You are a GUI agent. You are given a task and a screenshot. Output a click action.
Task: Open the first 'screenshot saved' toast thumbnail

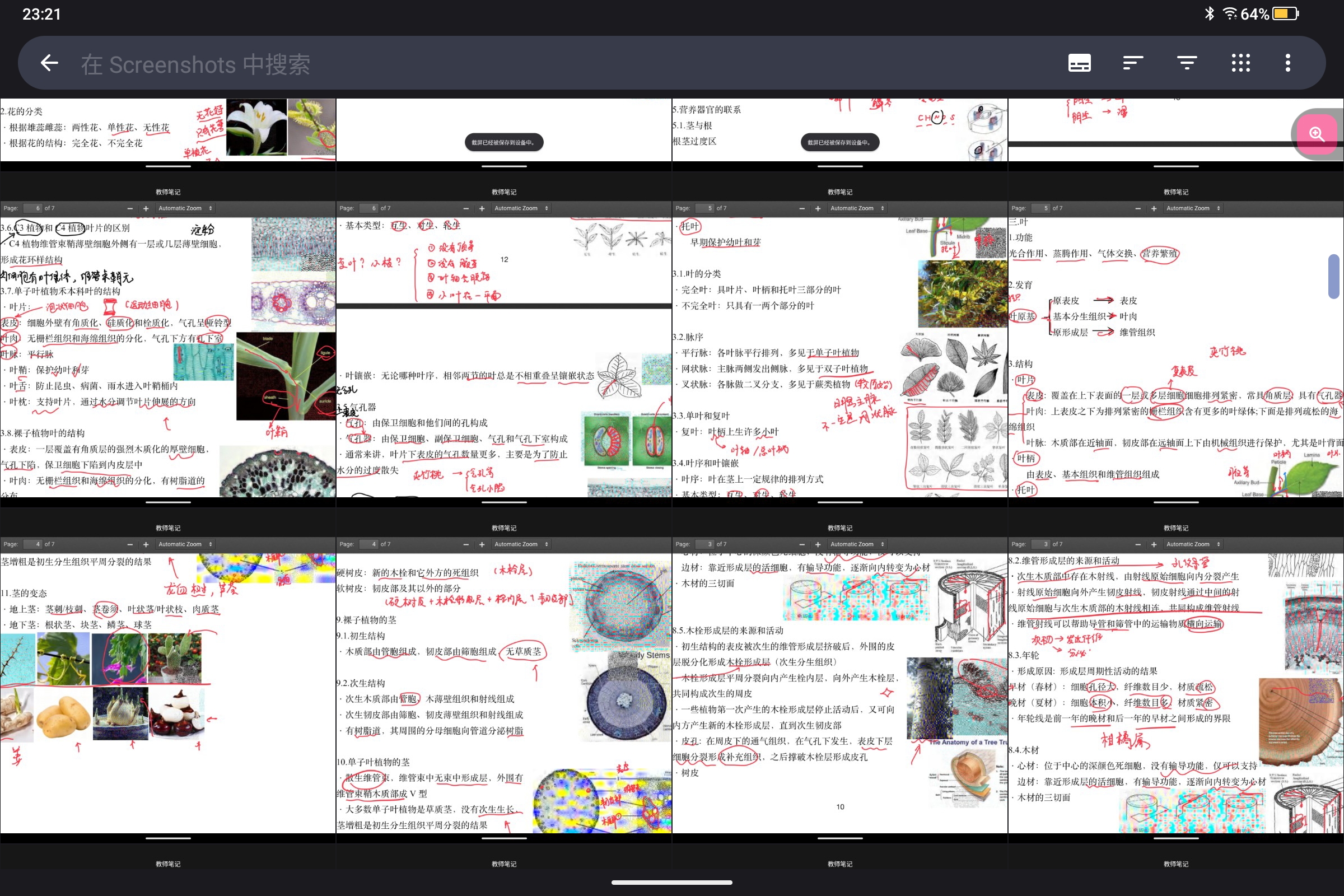(x=504, y=135)
